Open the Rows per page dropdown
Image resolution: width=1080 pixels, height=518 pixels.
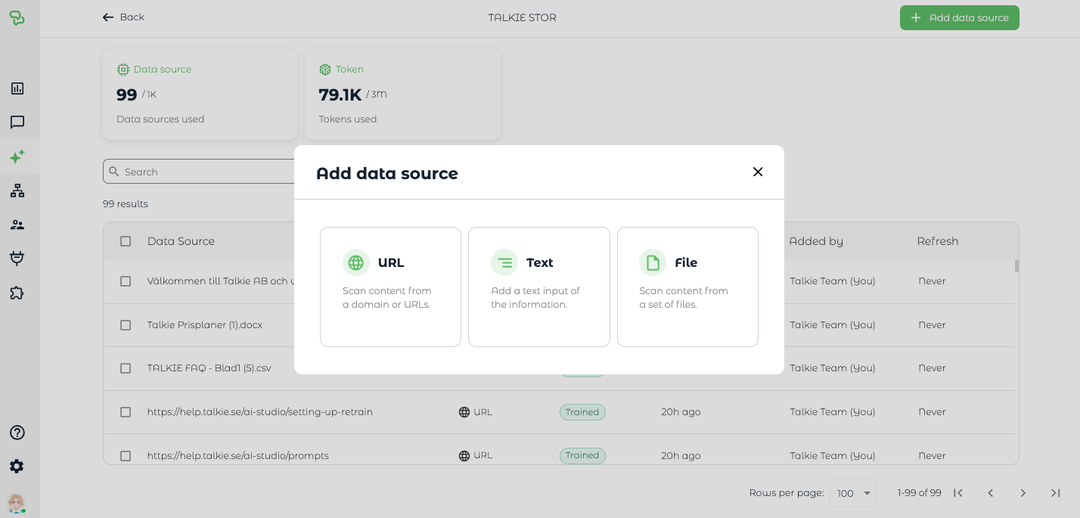click(x=853, y=493)
